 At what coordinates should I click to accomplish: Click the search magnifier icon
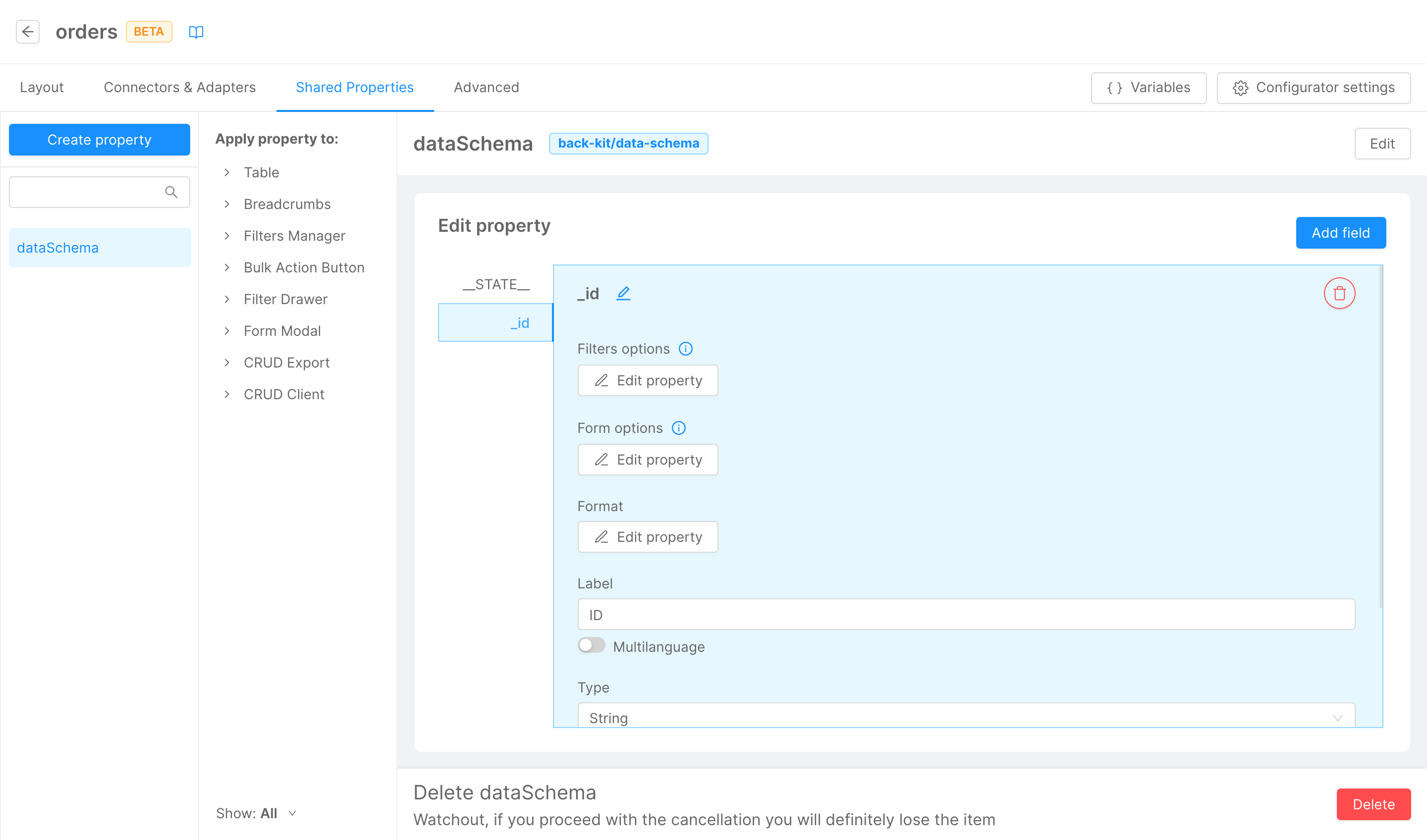click(171, 193)
